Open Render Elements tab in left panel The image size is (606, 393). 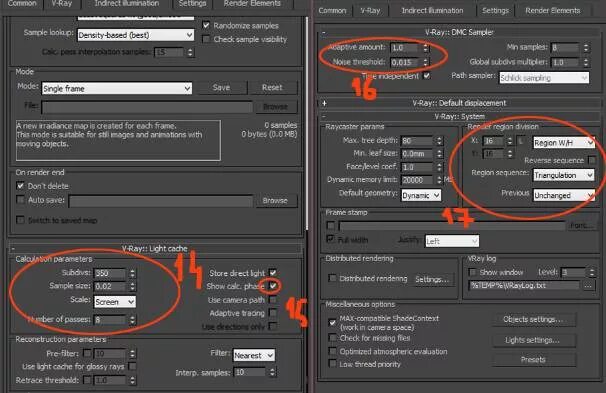[x=252, y=3]
